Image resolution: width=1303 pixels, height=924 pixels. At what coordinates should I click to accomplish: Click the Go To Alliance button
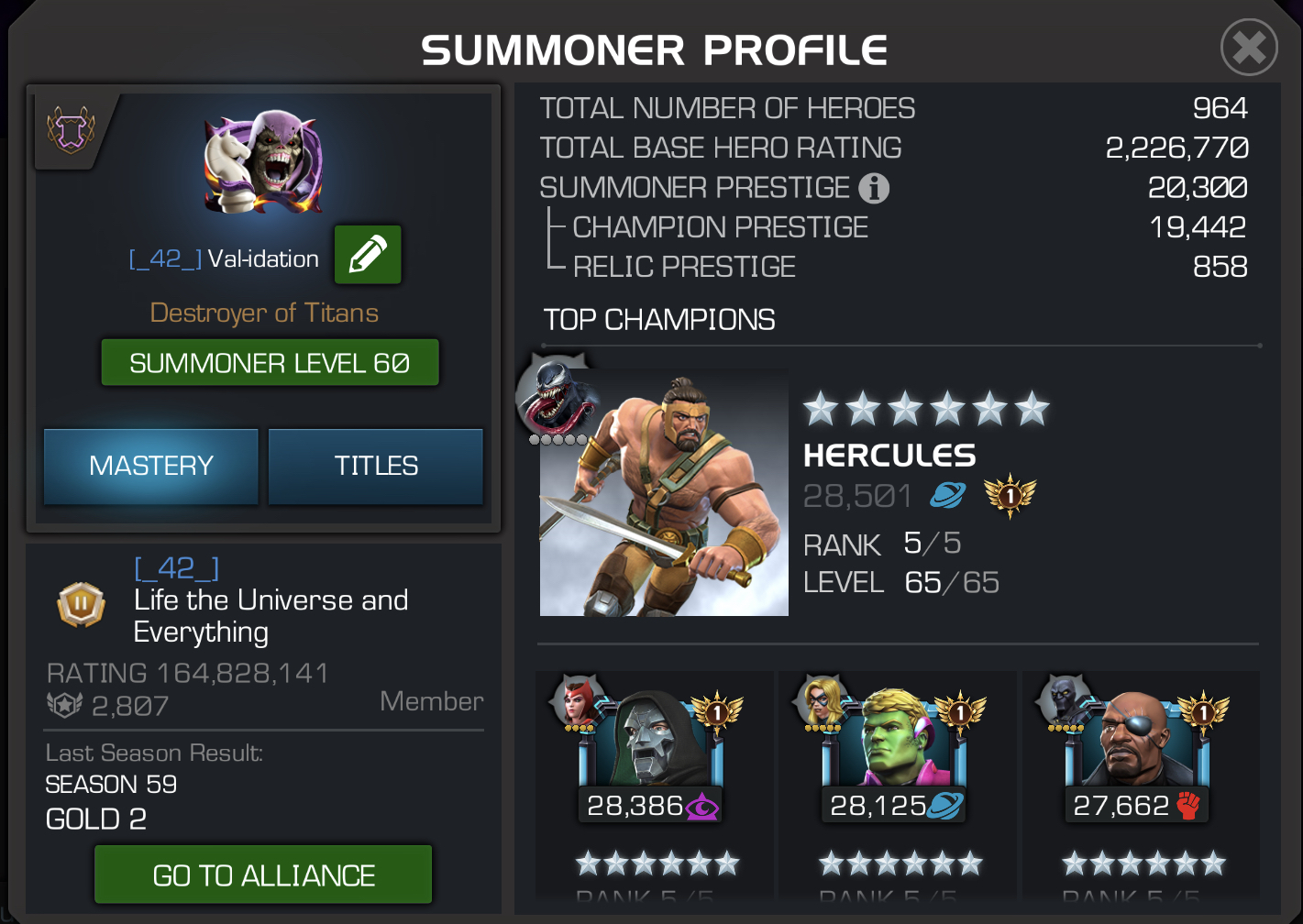tap(263, 875)
